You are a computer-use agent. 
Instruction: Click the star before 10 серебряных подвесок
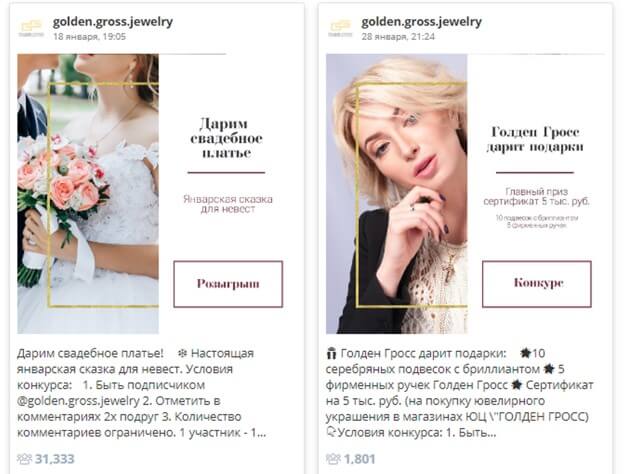point(525,353)
